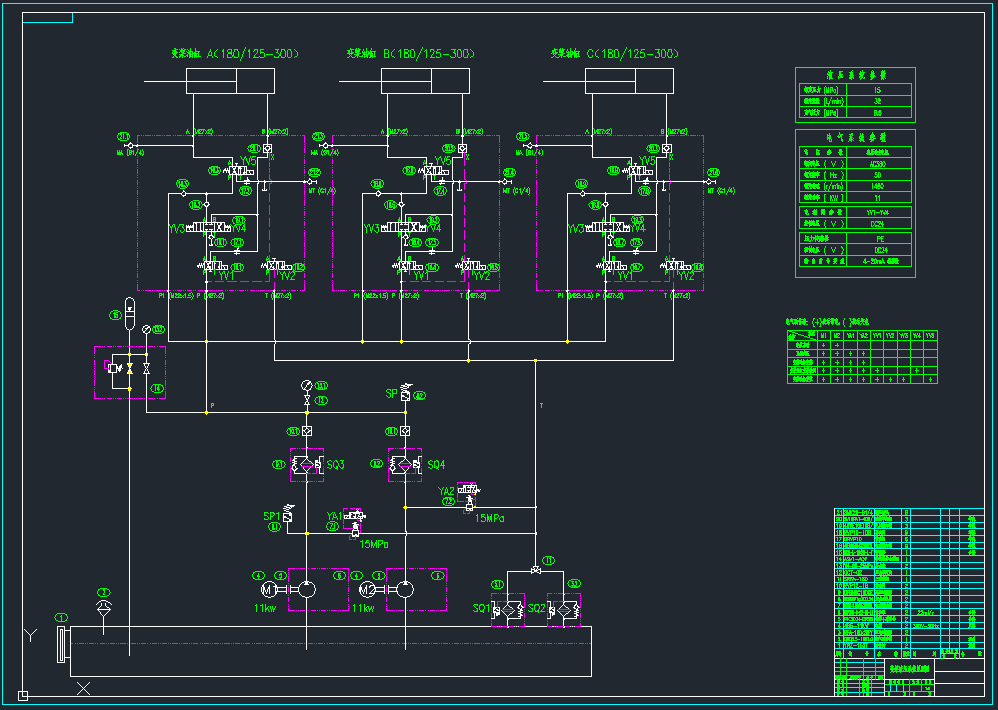Select the 11kw label under motor M2
Image resolution: width=998 pixels, height=710 pixels.
coord(363,608)
